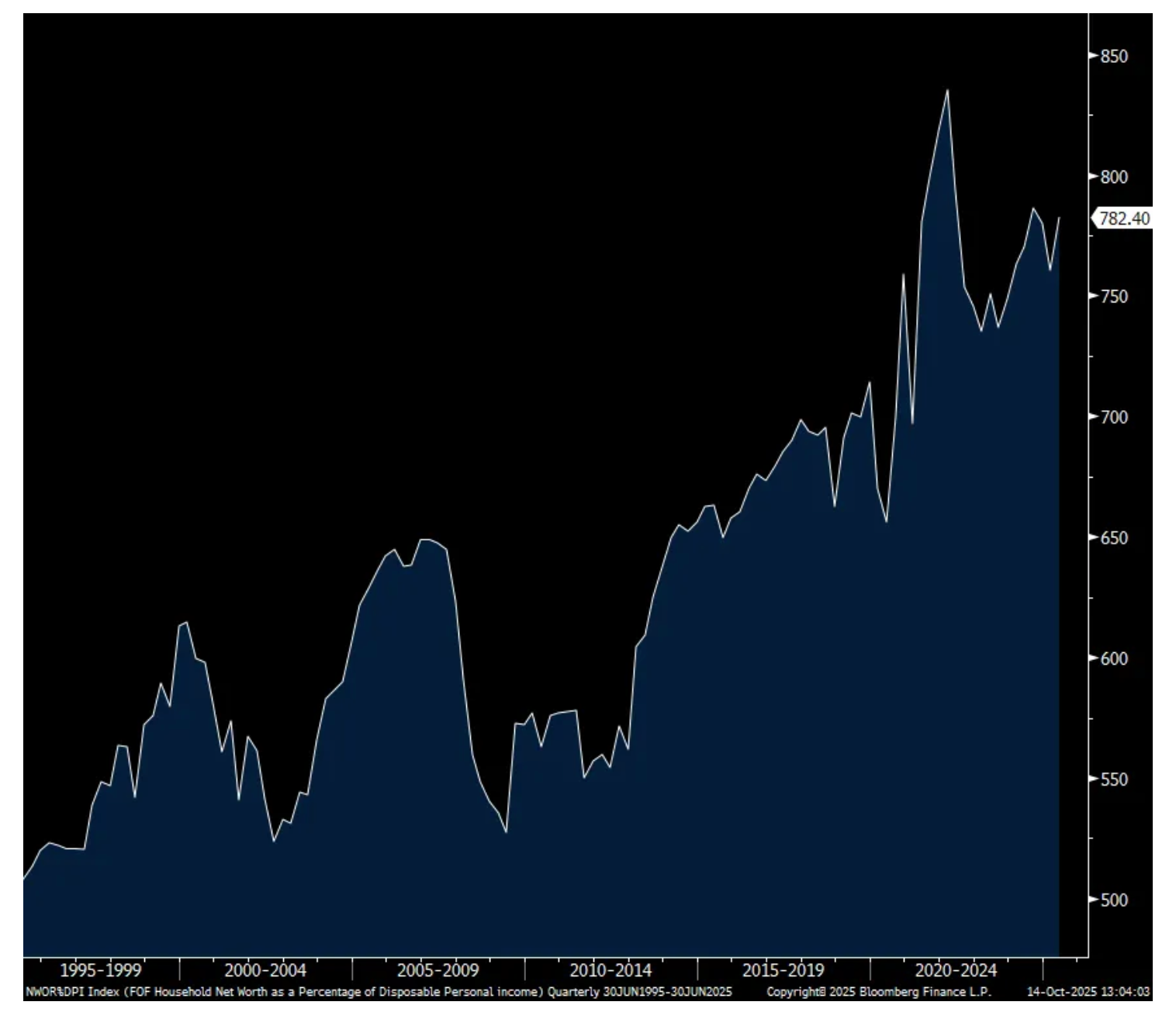Image resolution: width=1176 pixels, height=1019 pixels.
Task: Click the 750 y-axis label
Action: click(1113, 297)
